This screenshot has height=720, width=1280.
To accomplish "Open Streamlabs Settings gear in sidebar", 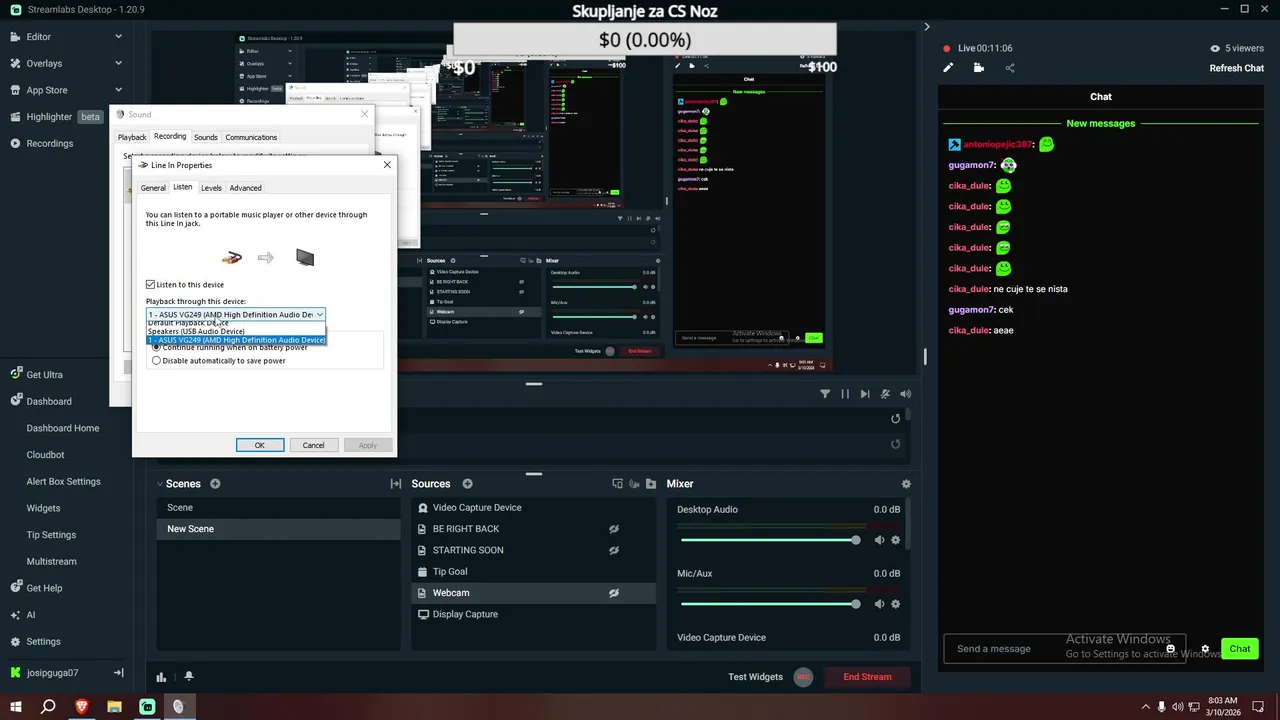I will click(43, 641).
